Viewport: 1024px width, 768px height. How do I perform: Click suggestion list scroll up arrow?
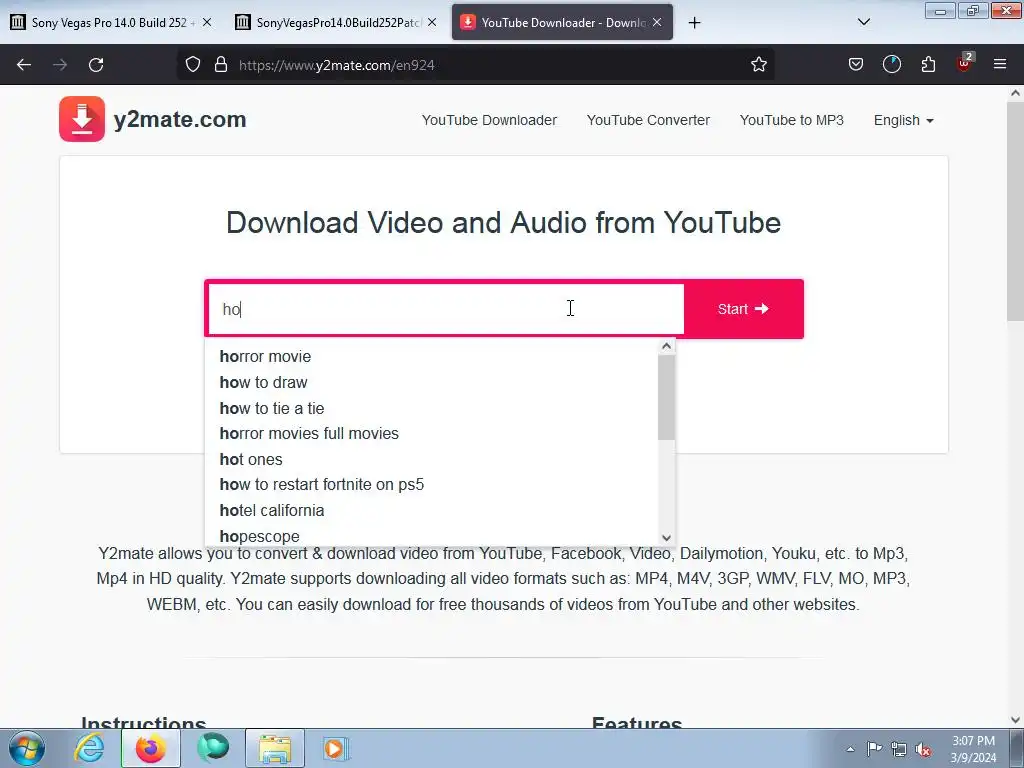[666, 346]
